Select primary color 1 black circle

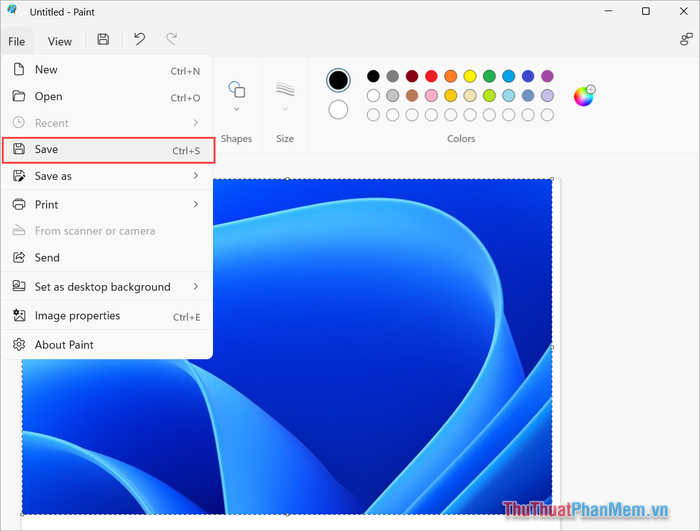point(338,80)
